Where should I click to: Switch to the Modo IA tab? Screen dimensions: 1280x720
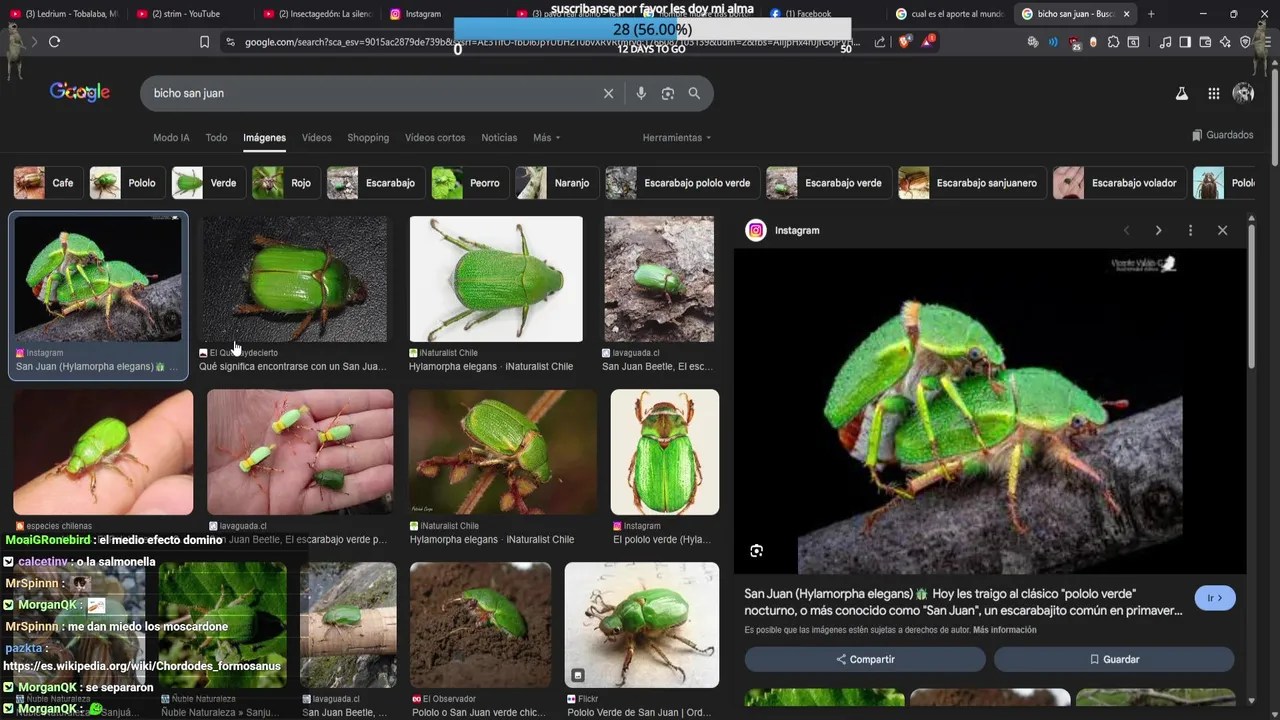(x=171, y=138)
